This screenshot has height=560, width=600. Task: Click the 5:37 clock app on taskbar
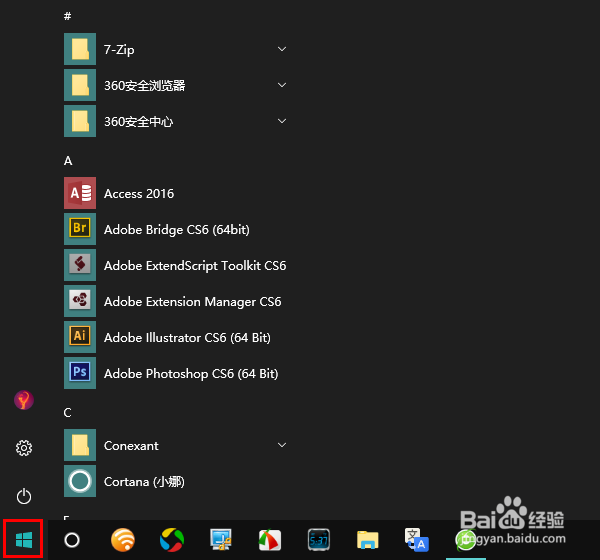(319, 540)
